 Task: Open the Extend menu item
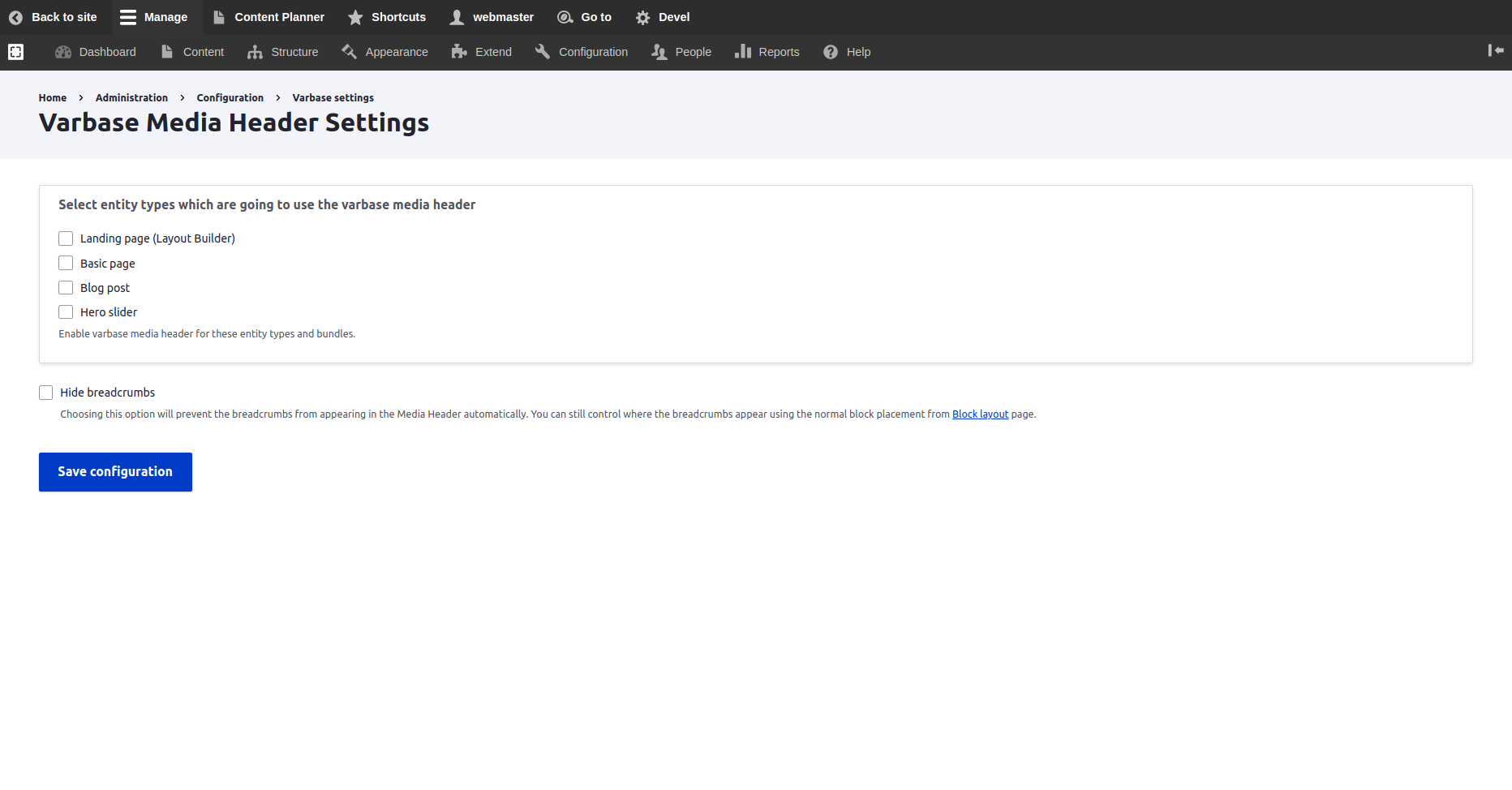click(x=482, y=52)
